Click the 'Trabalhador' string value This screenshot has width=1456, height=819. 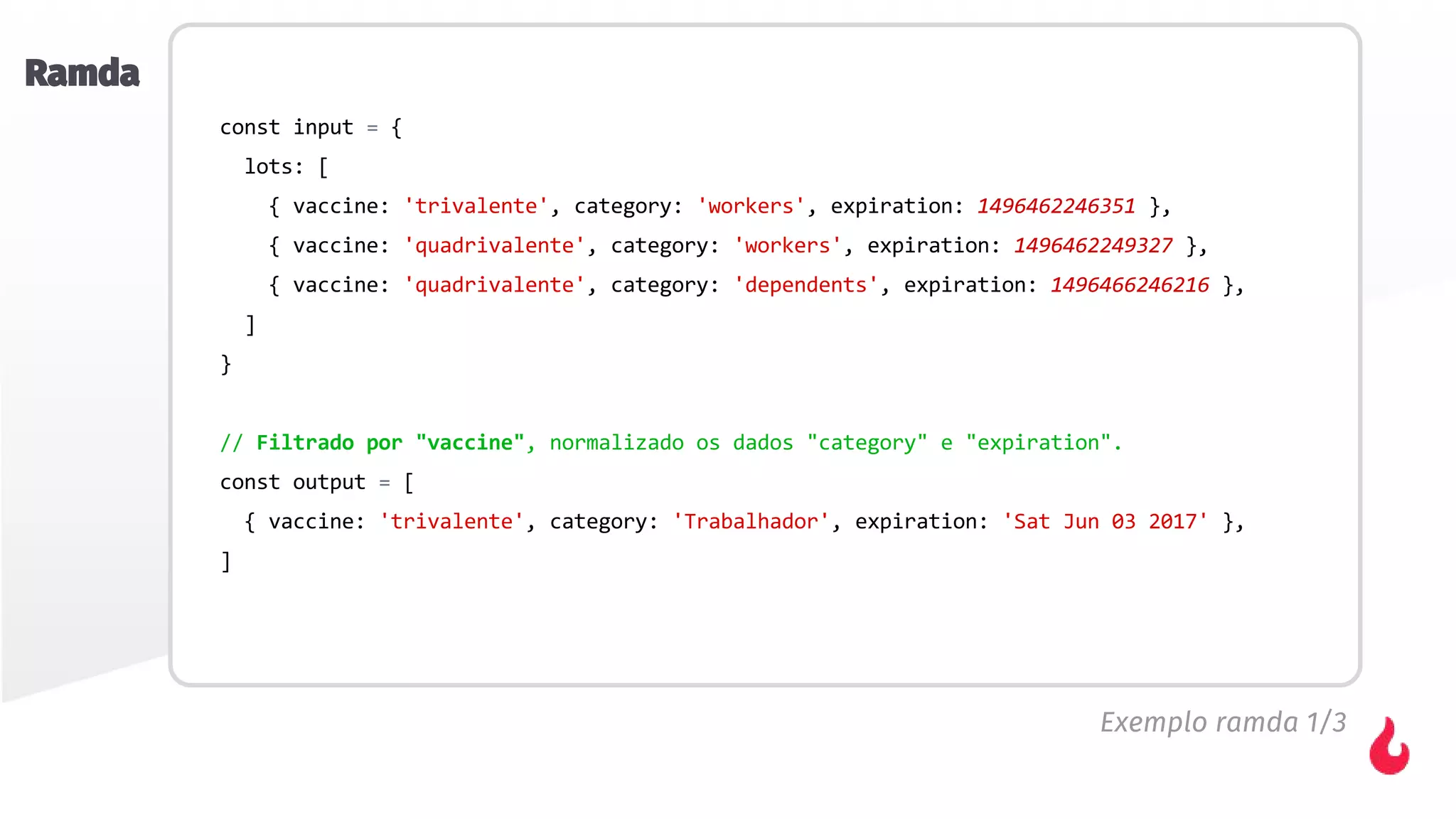pyautogui.click(x=751, y=522)
